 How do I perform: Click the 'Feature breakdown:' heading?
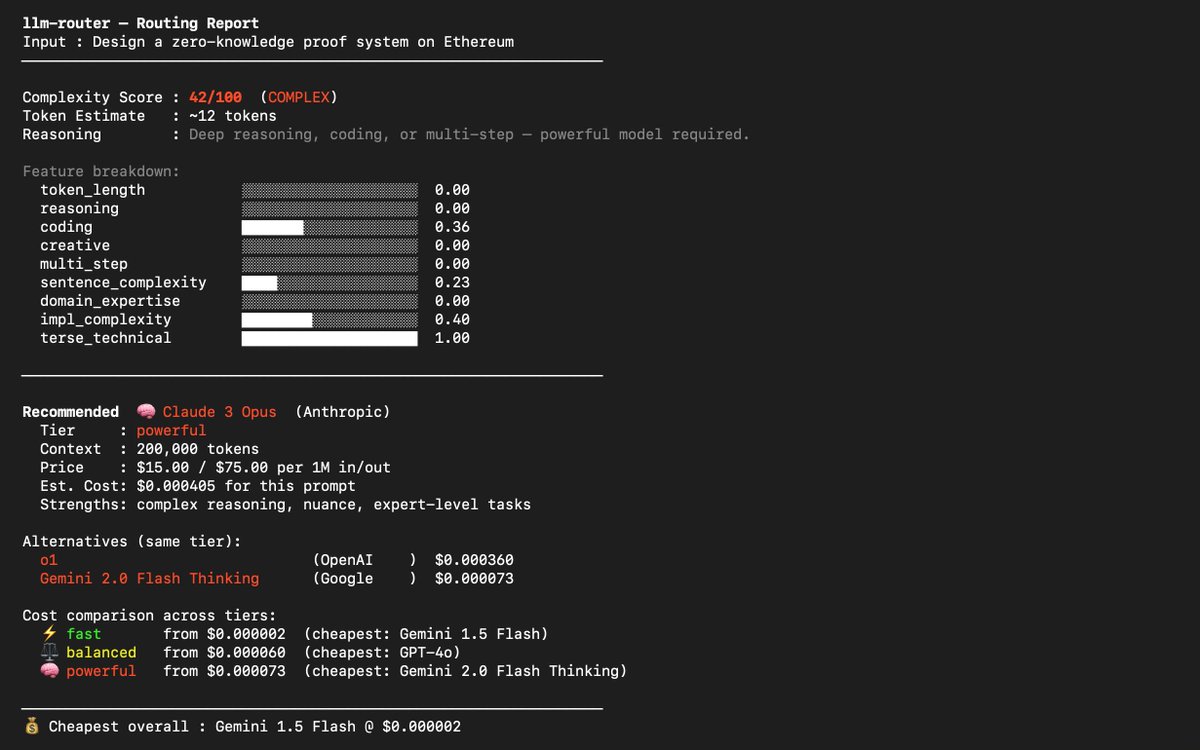[101, 171]
